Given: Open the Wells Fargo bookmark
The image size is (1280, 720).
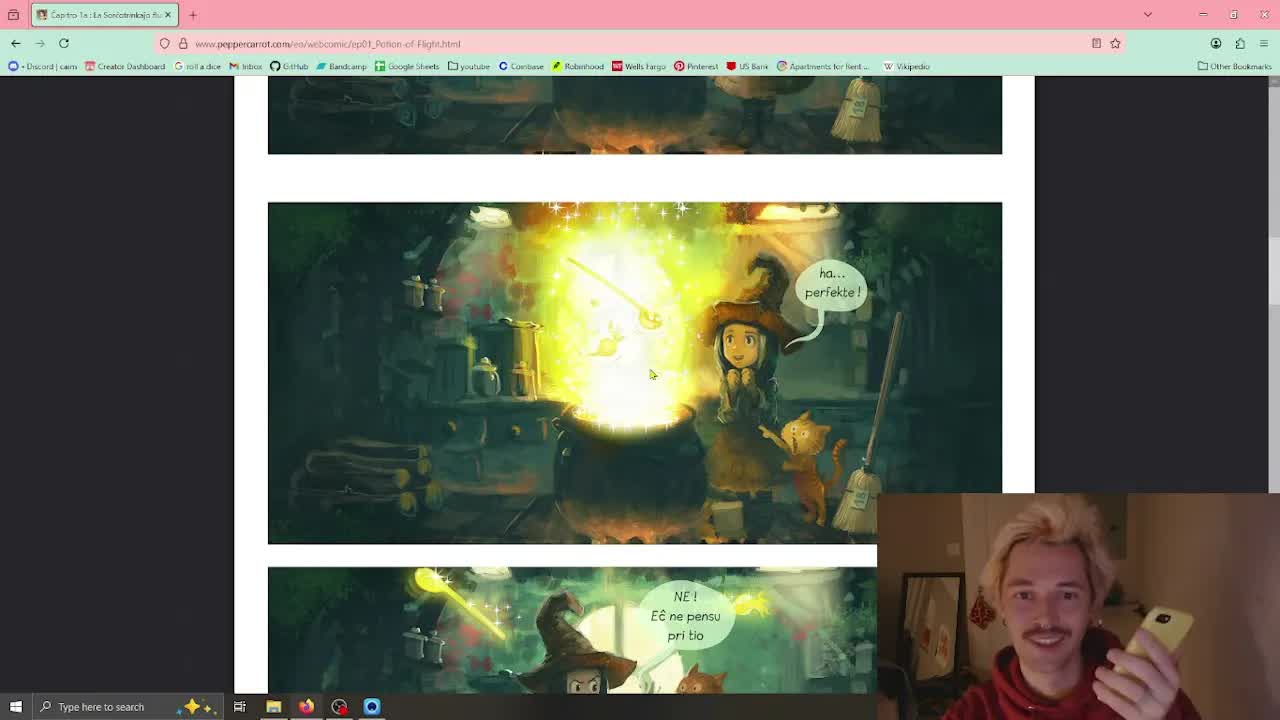Looking at the screenshot, I should pos(639,67).
